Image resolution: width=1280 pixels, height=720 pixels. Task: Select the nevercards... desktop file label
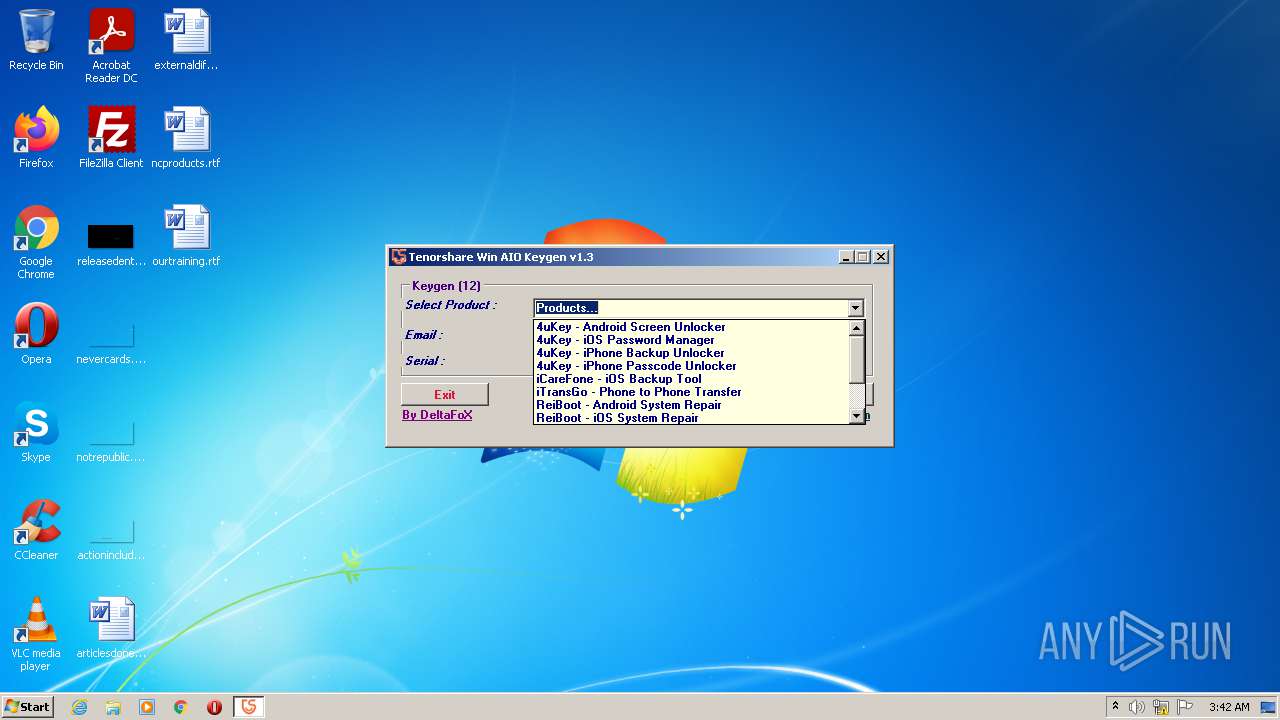point(111,359)
